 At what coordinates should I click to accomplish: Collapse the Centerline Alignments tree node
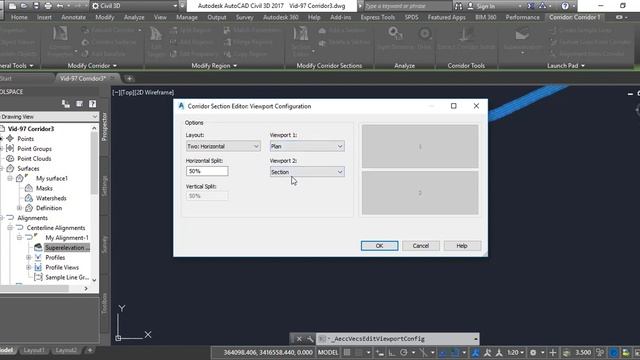point(10,228)
